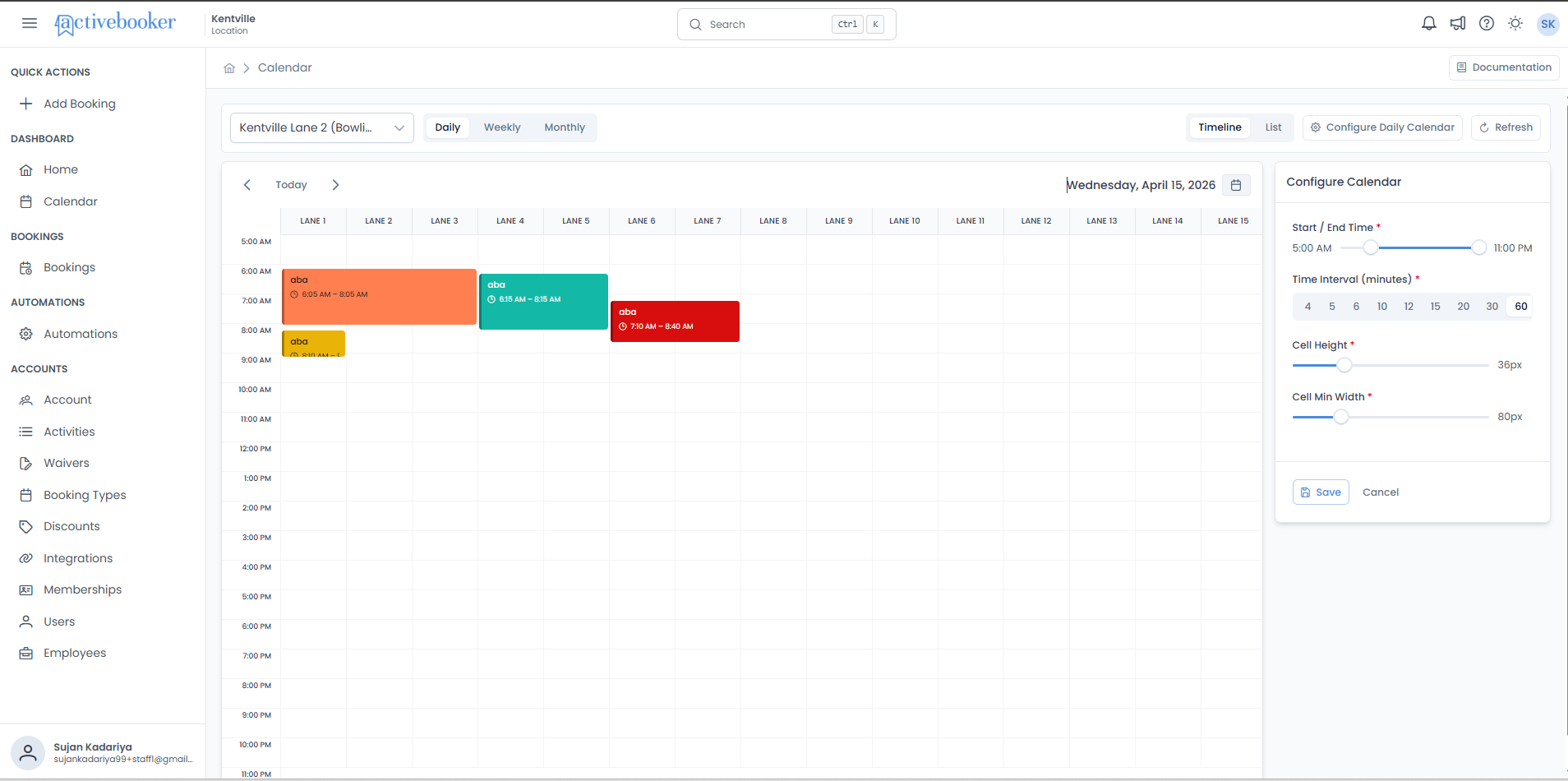Open Activities in sidebar
The image size is (1568, 781).
coord(69,432)
